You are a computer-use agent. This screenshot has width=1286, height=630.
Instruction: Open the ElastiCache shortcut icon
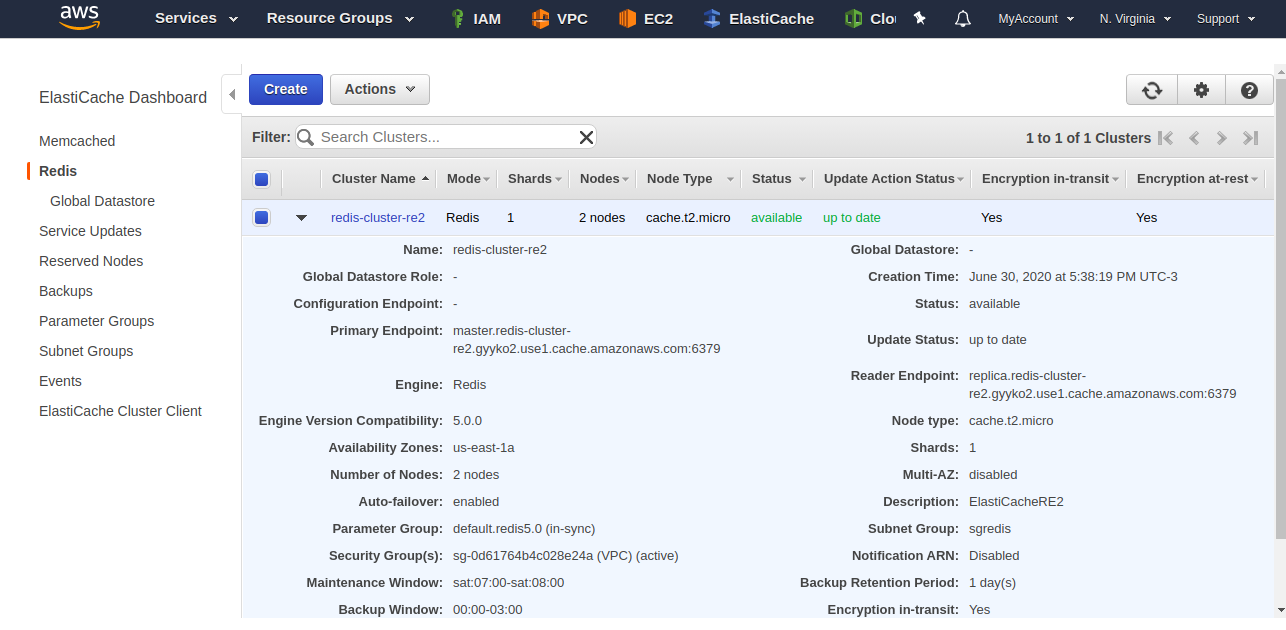pos(712,18)
